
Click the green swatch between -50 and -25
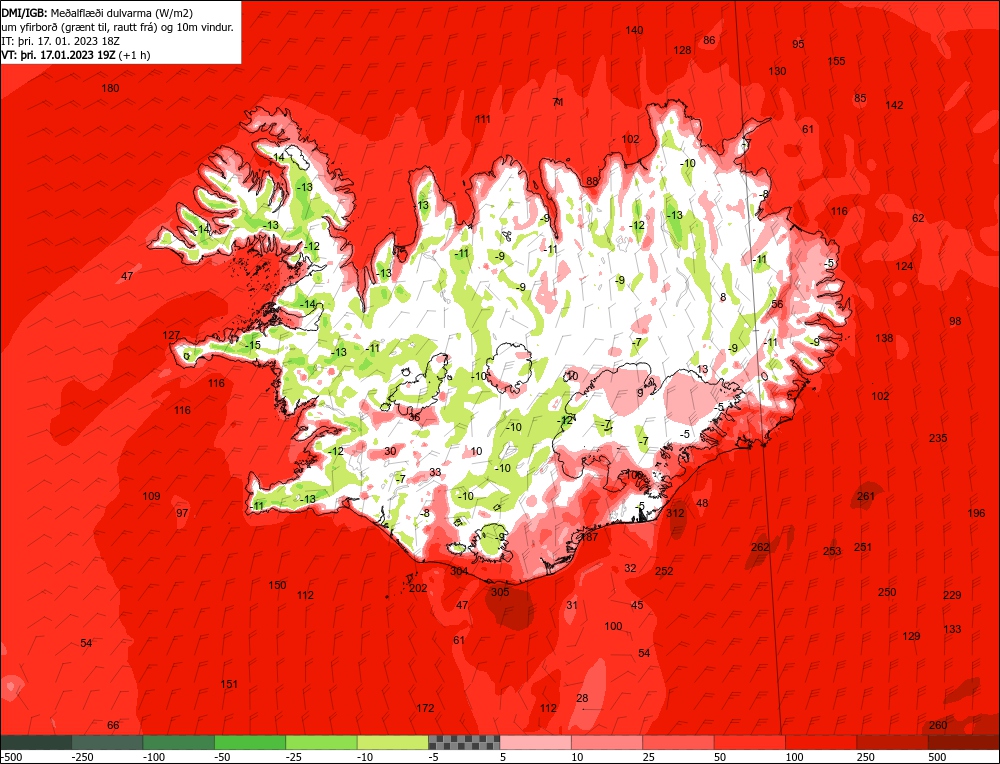click(x=251, y=742)
